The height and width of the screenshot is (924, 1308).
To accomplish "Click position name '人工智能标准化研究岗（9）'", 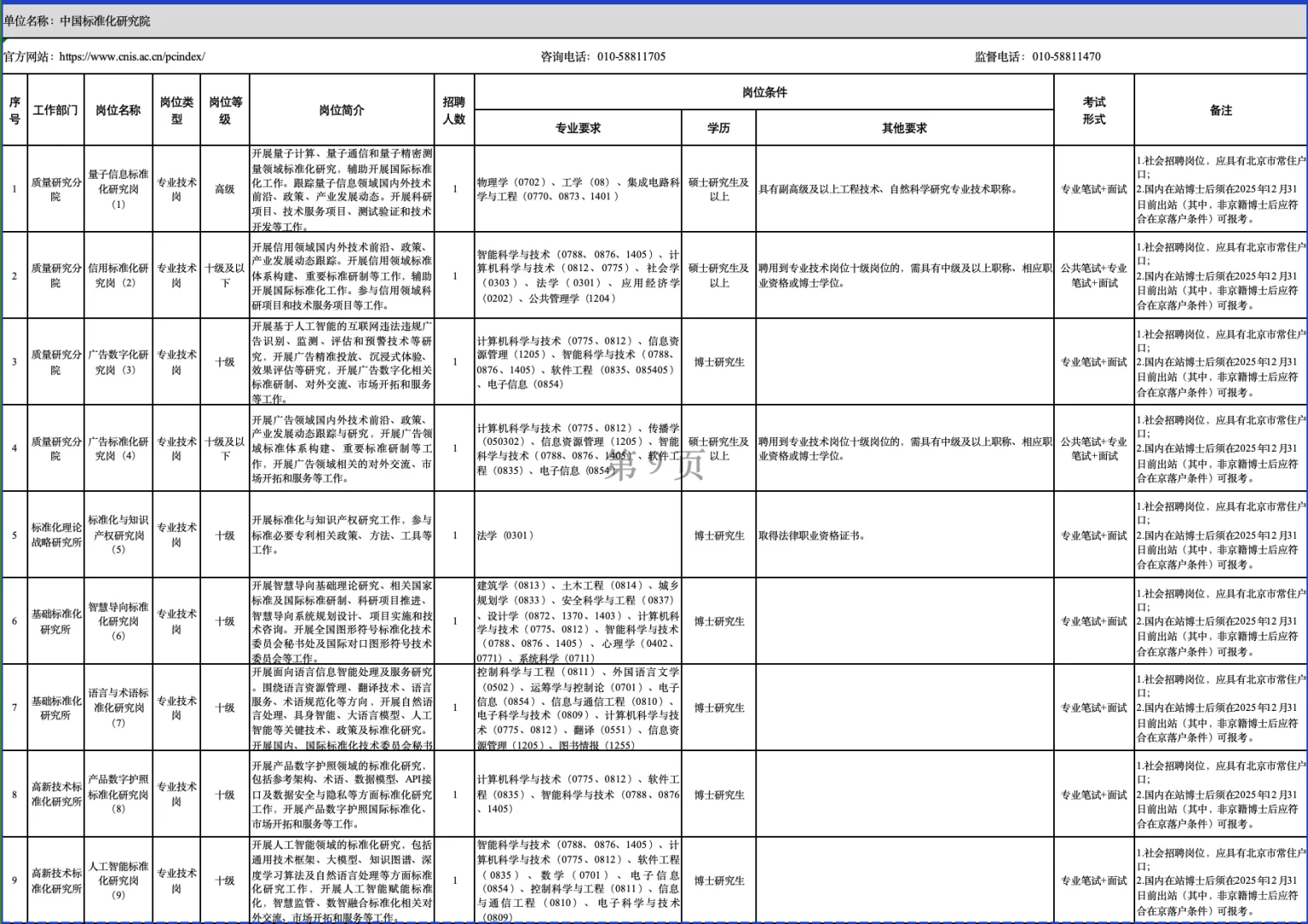I will [118, 880].
